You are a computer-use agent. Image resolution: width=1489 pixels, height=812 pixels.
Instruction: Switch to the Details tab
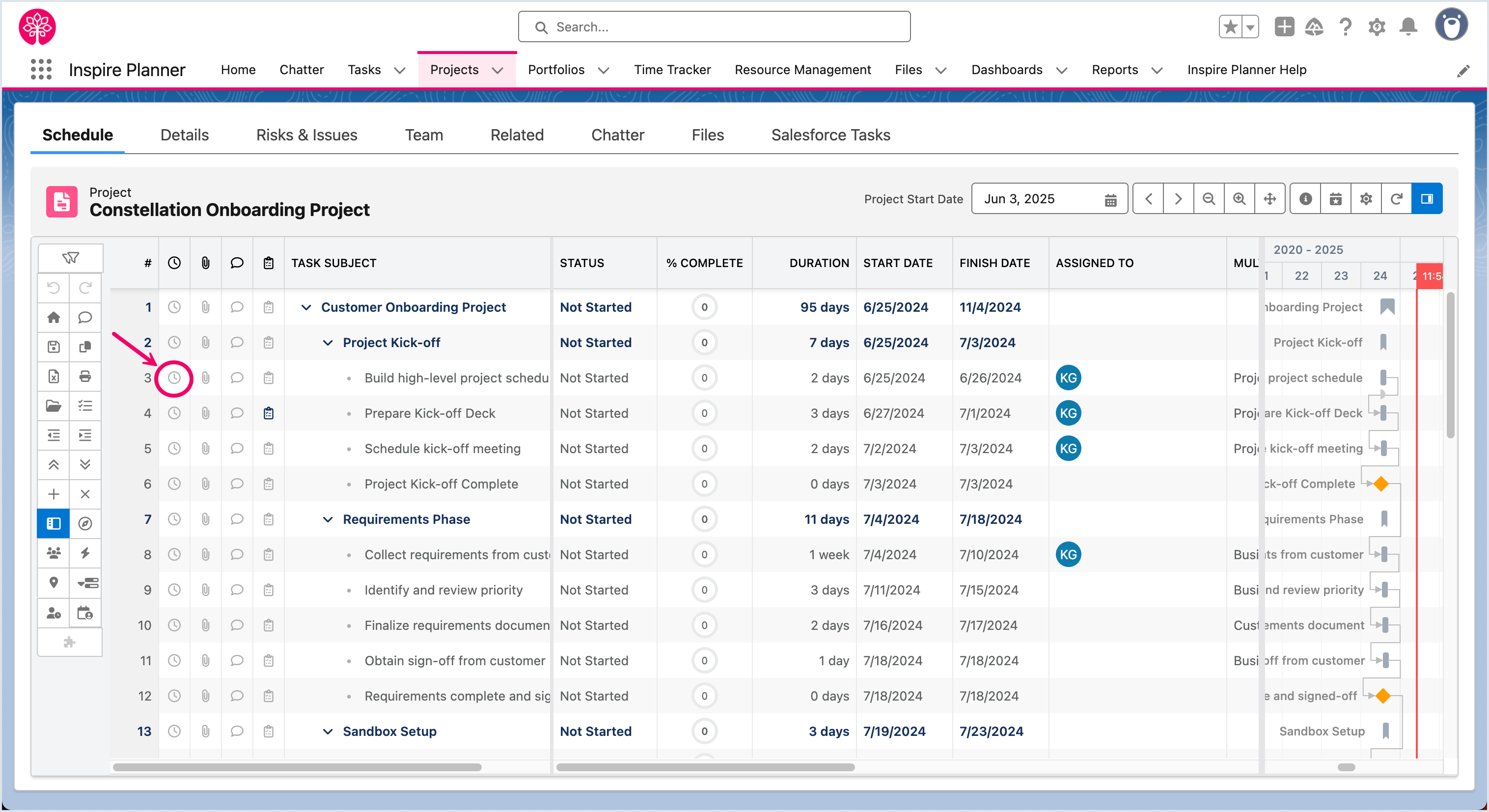(x=184, y=135)
